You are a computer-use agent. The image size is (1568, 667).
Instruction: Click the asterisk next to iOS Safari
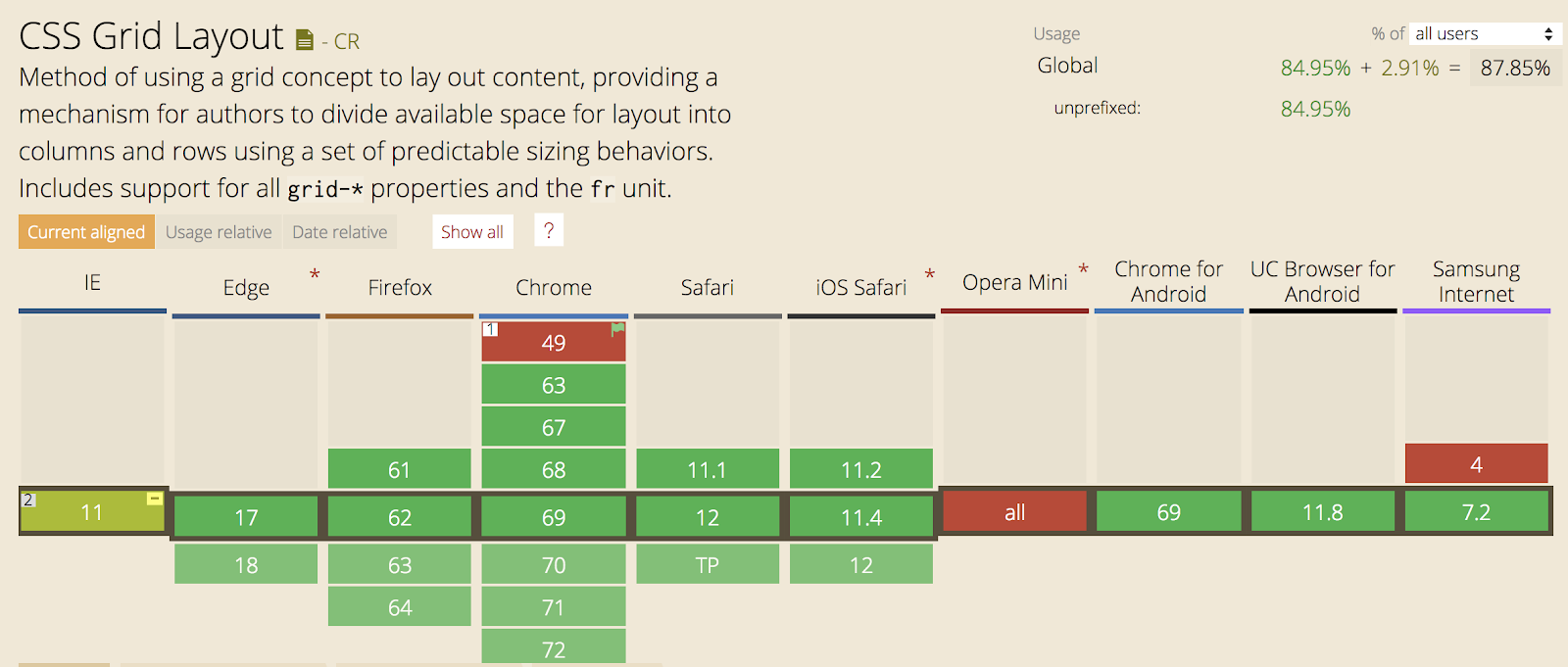click(x=929, y=275)
